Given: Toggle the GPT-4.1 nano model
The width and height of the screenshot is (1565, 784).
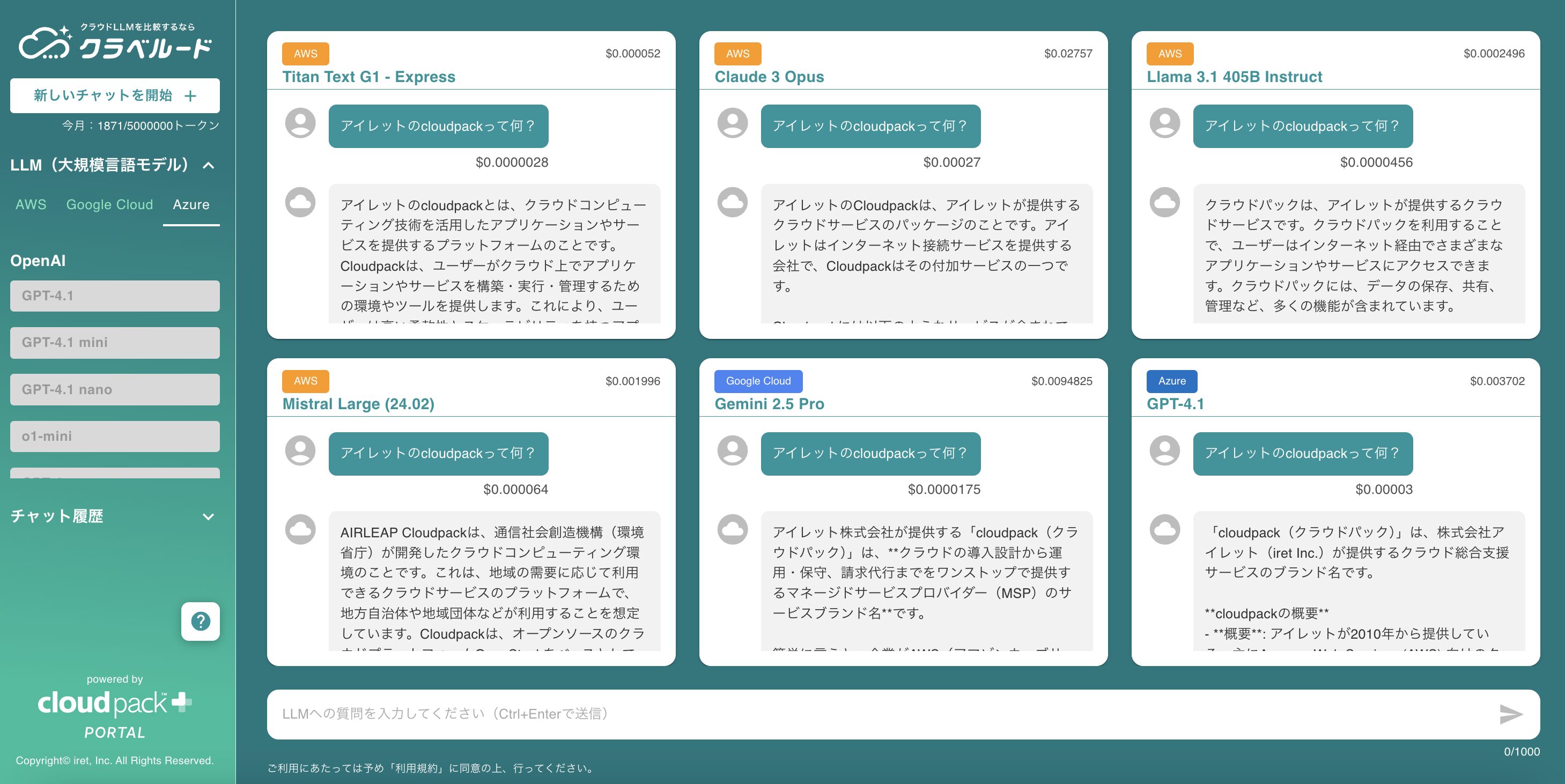Looking at the screenshot, I should [x=115, y=389].
